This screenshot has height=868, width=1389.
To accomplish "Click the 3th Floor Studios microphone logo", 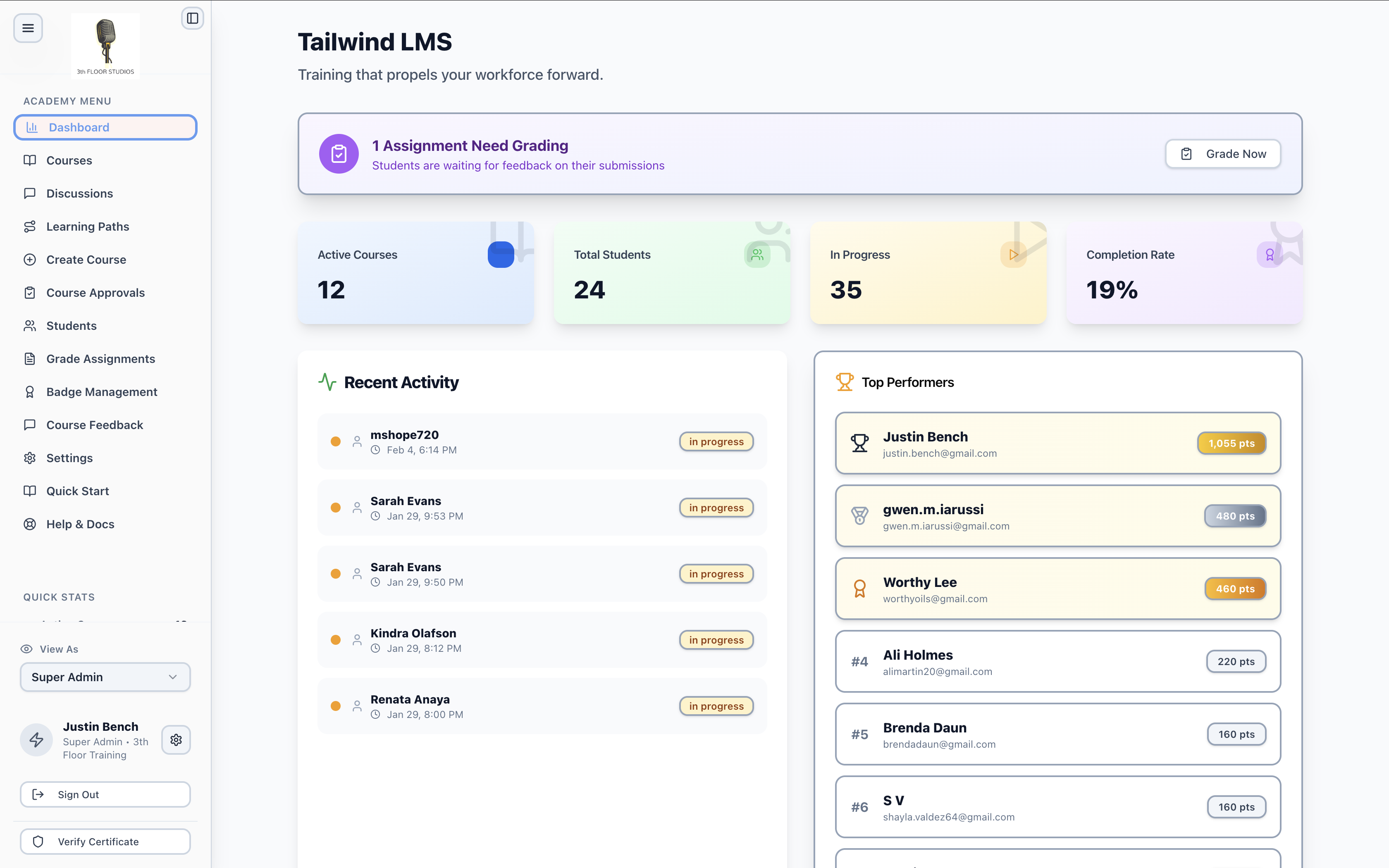I will pos(105,46).
